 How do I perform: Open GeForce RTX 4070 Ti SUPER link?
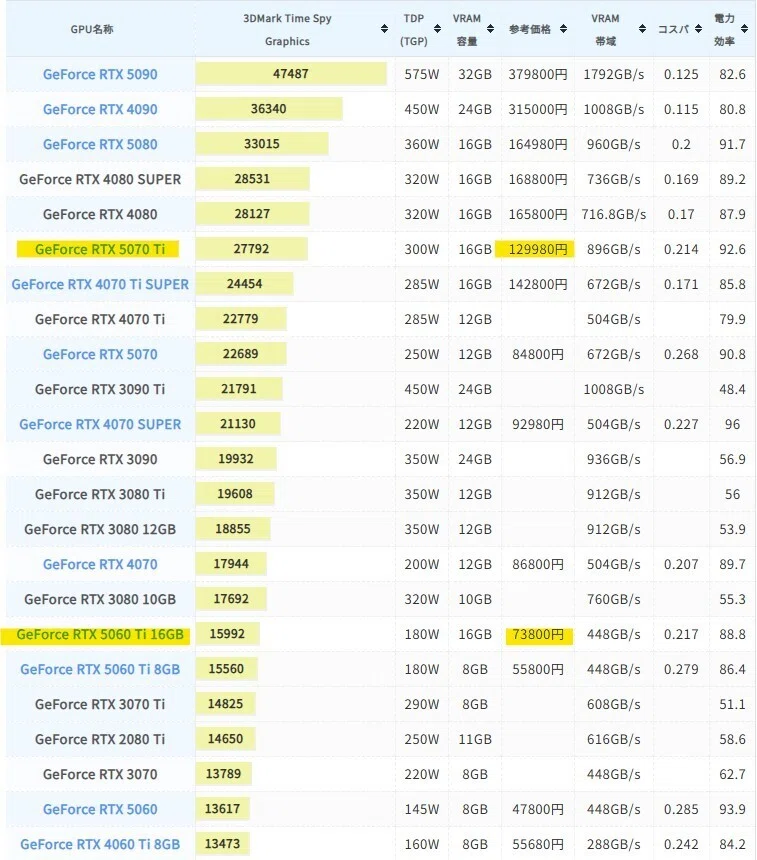coord(100,284)
